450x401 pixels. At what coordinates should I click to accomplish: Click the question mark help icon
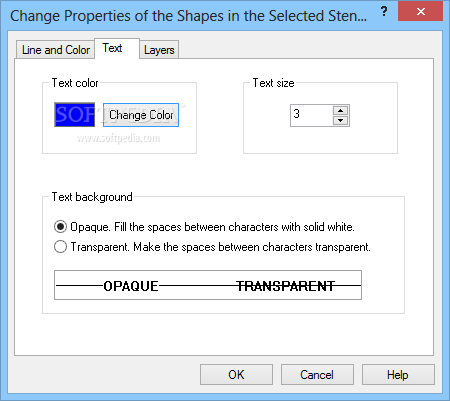[x=384, y=12]
